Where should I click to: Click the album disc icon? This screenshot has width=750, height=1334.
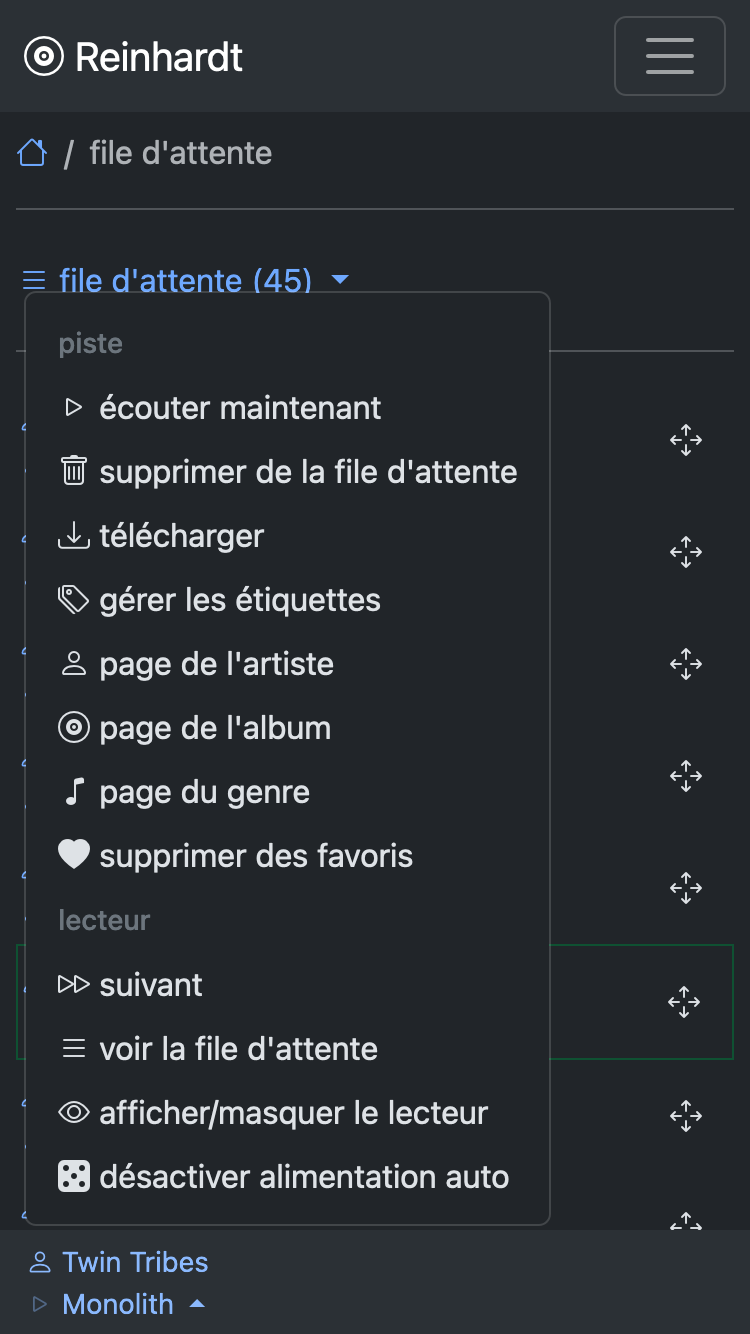tap(74, 728)
